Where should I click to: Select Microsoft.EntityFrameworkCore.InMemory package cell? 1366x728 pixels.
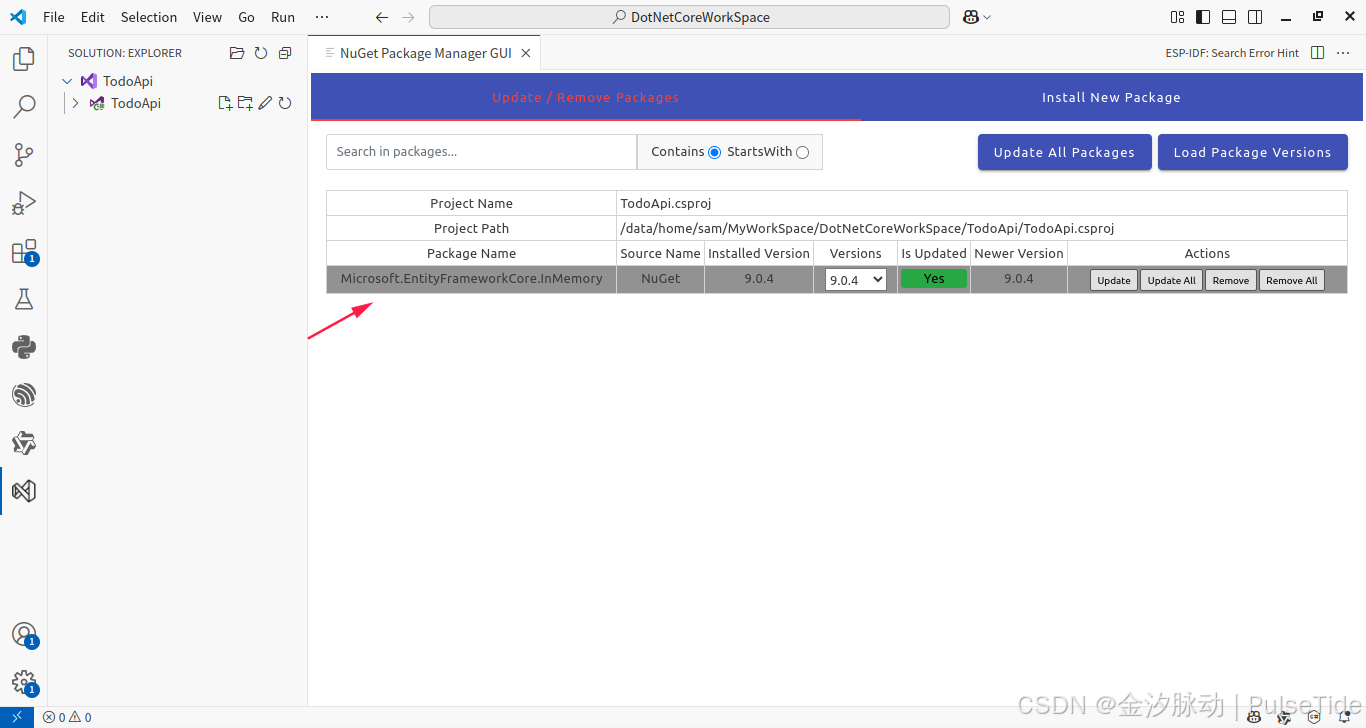[471, 279]
